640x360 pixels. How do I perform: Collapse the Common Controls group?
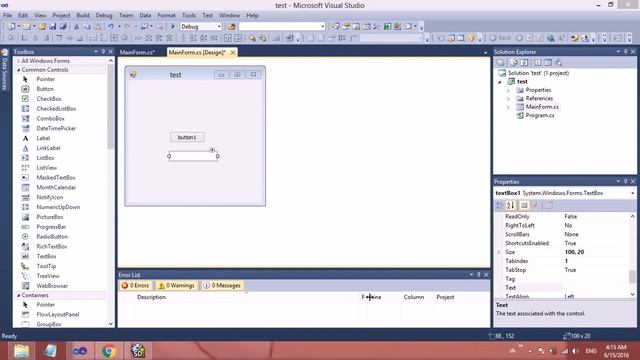pyautogui.click(x=18, y=70)
